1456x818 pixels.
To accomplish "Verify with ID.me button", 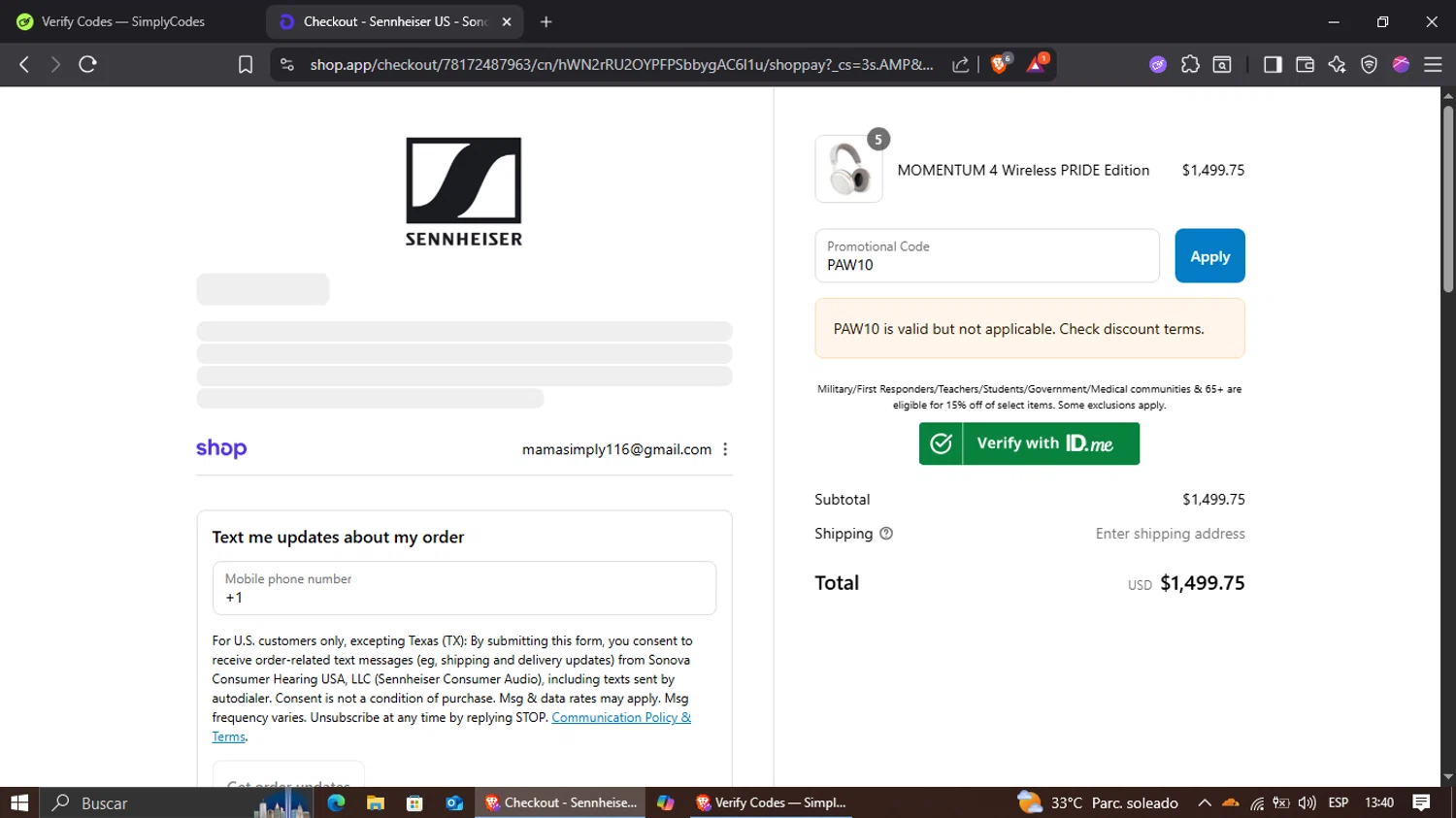I will [x=1029, y=443].
